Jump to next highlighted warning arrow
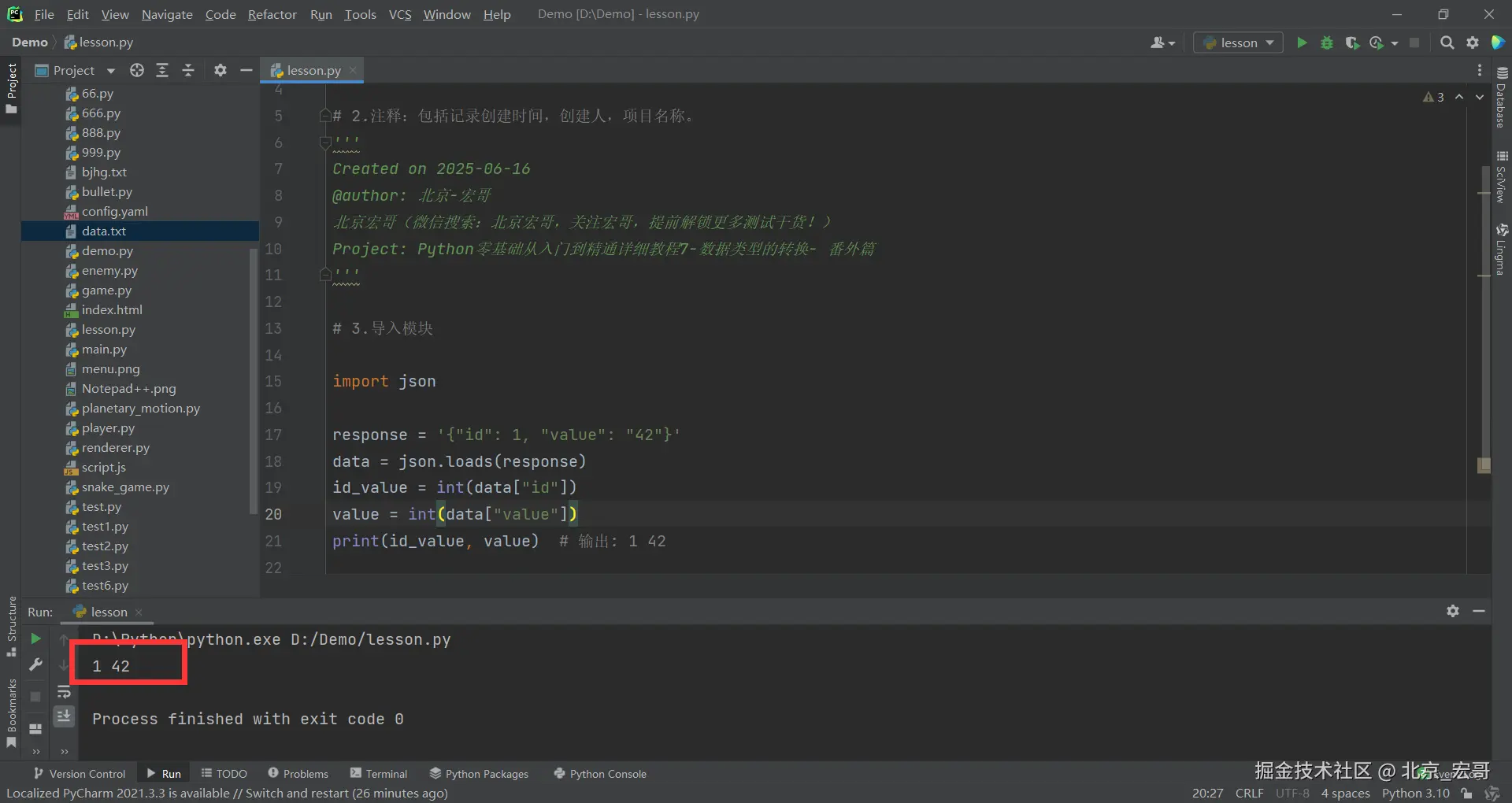This screenshot has width=1512, height=803. pos(1480,97)
